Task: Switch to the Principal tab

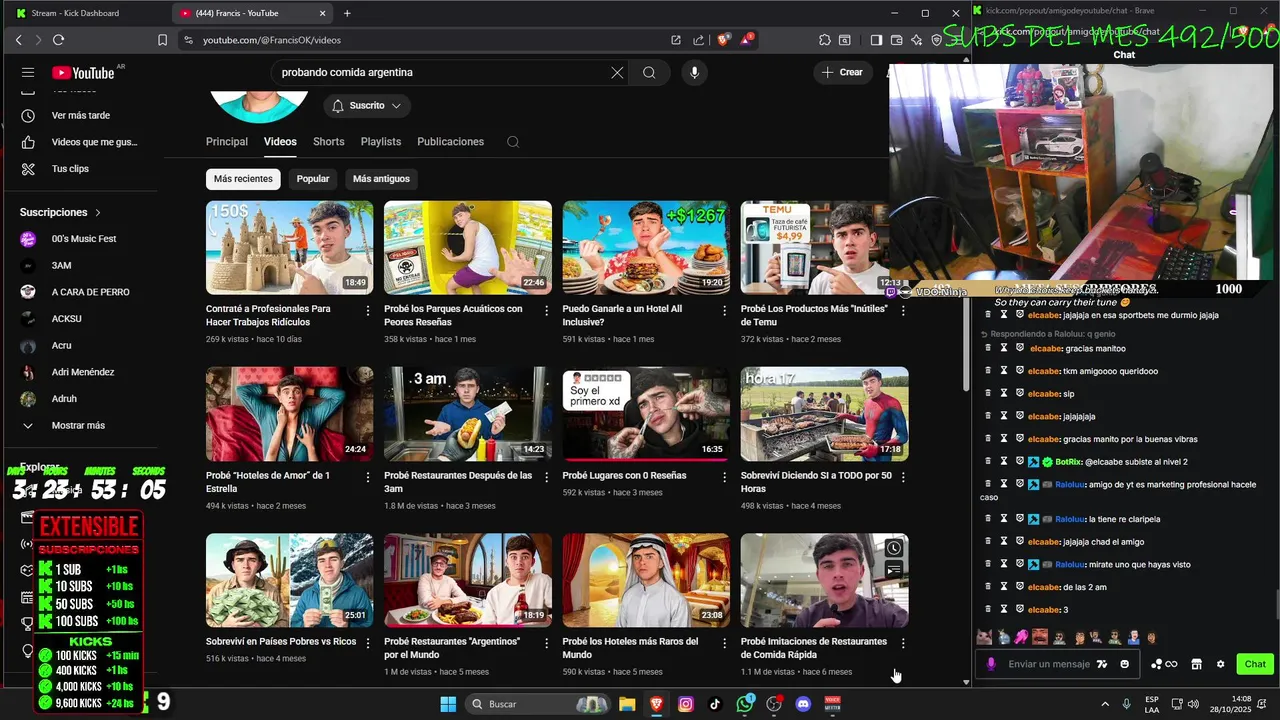Action: 227,142
